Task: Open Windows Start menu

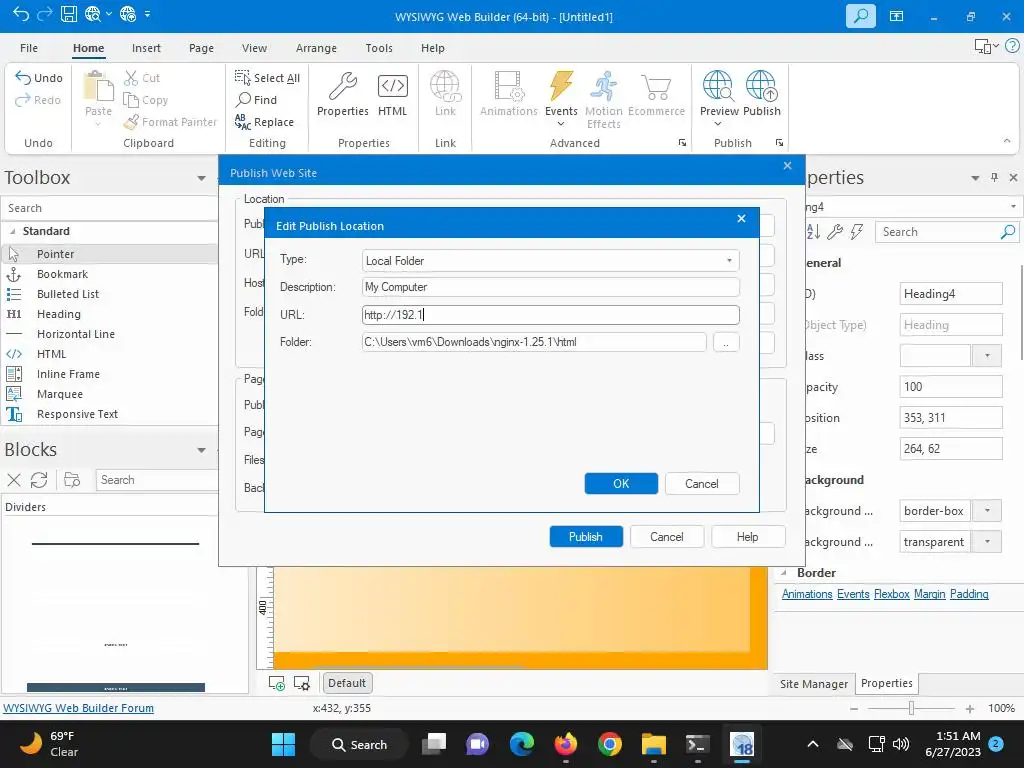Action: pyautogui.click(x=283, y=744)
